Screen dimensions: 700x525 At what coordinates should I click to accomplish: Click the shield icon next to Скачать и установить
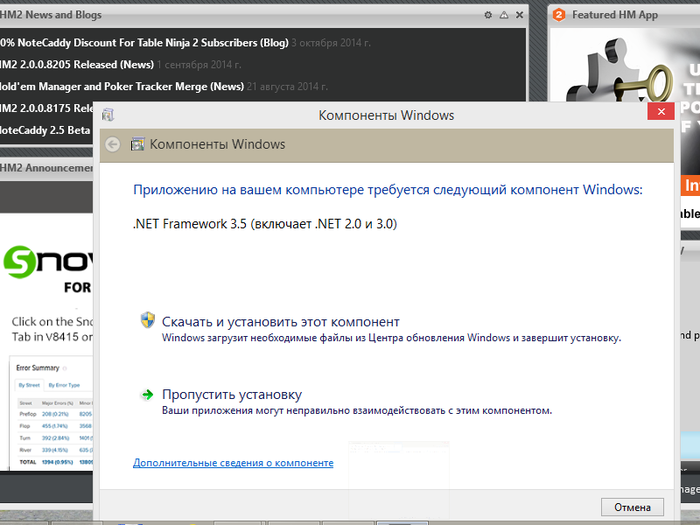click(x=148, y=320)
